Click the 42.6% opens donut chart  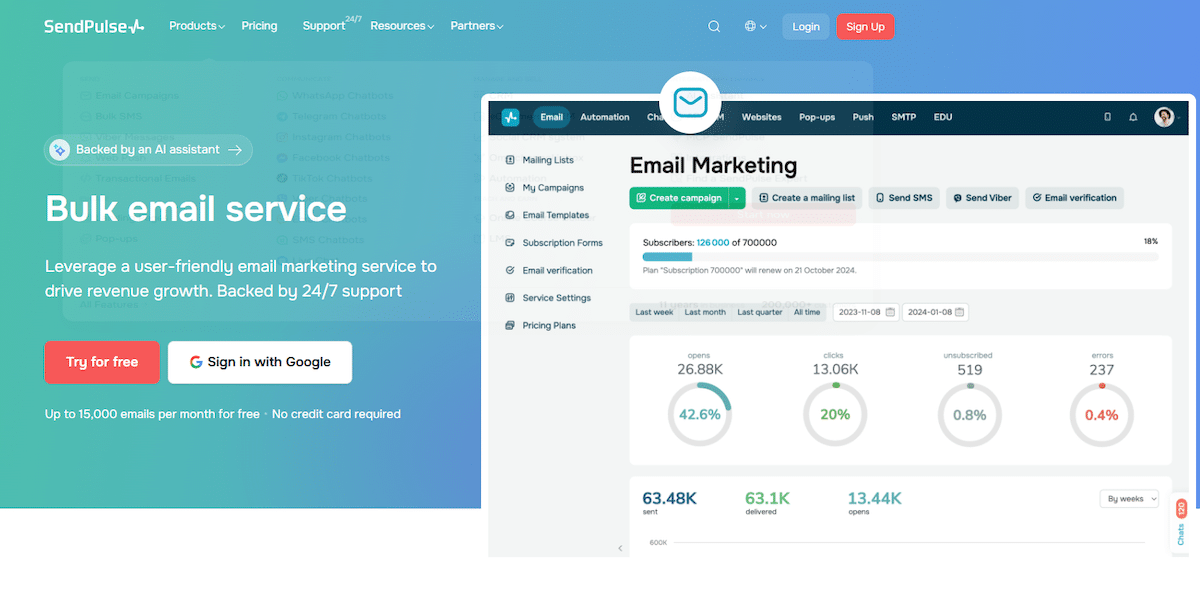[700, 414]
